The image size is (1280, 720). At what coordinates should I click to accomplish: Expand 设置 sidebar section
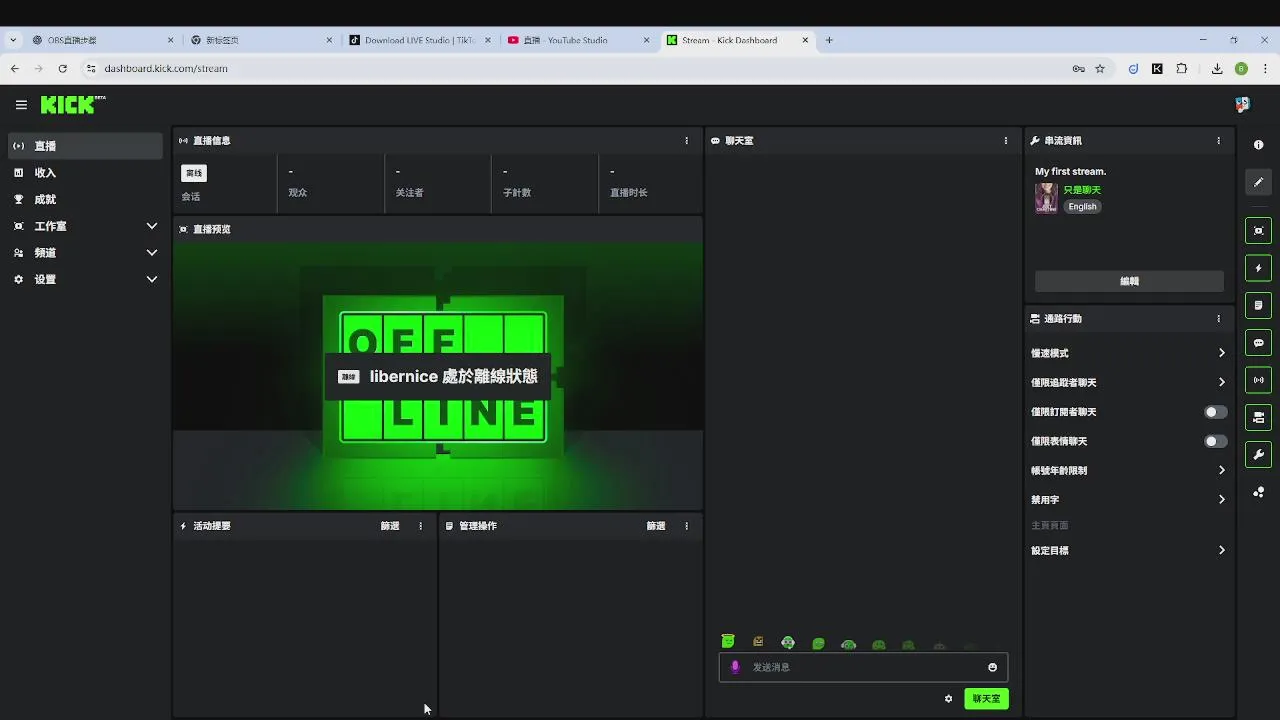85,279
